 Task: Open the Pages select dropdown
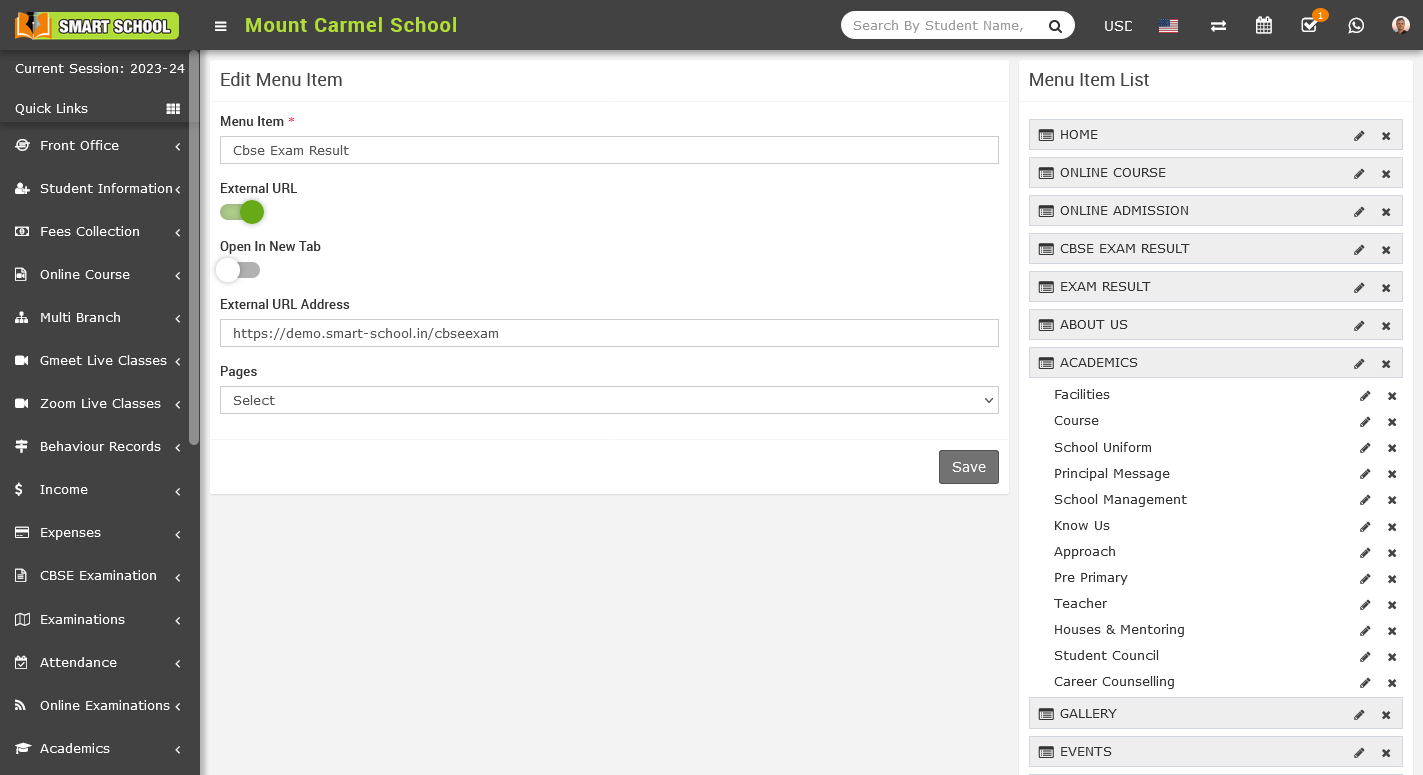click(x=609, y=400)
